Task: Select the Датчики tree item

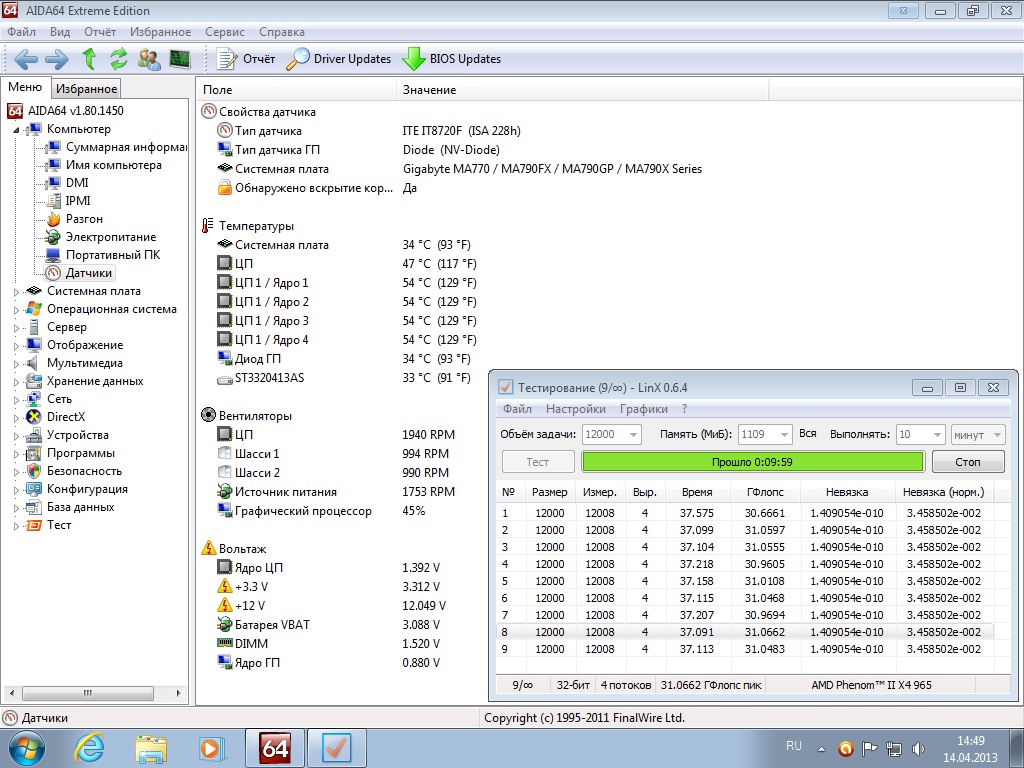Action: point(88,273)
